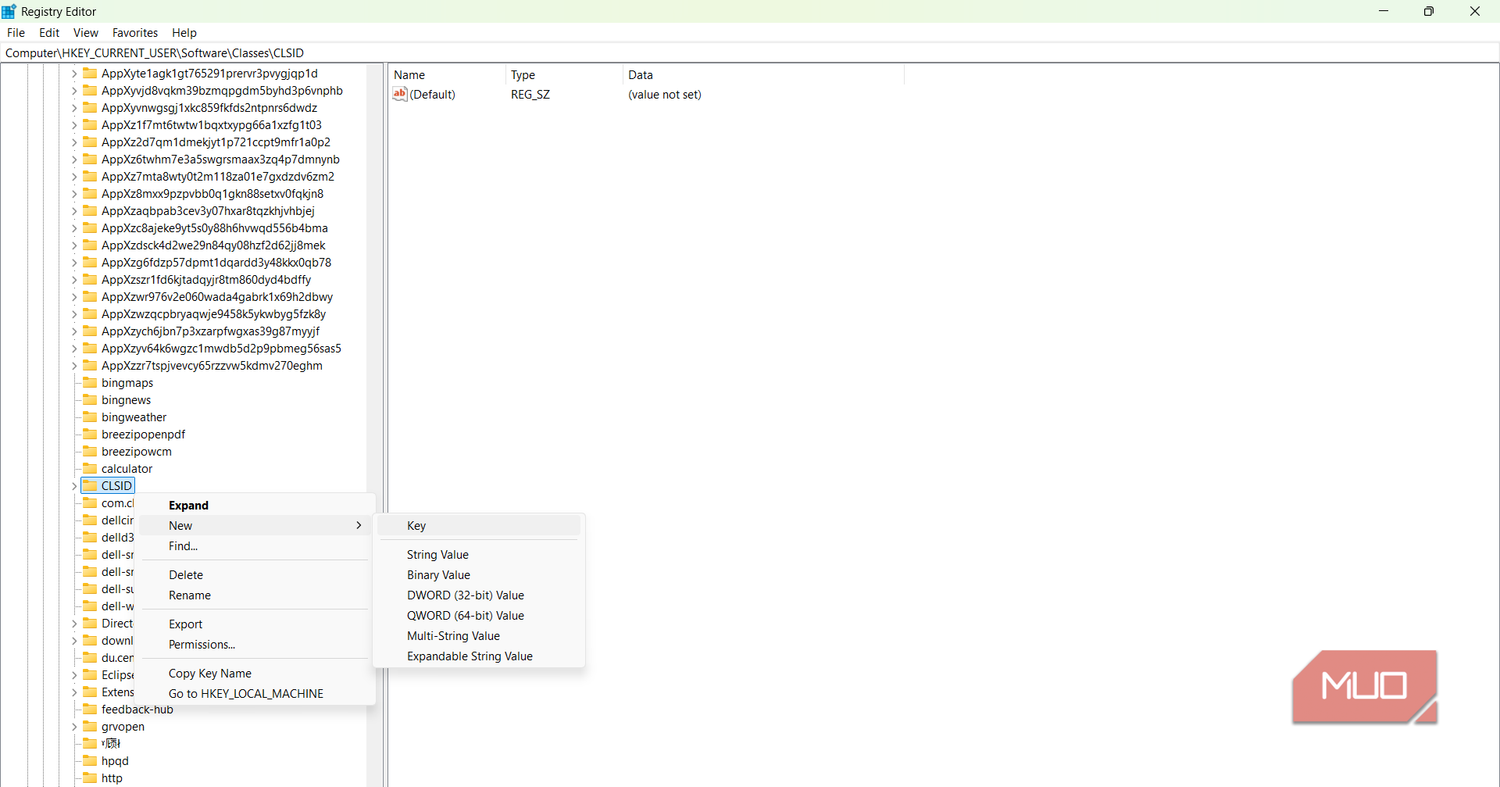
Task: Choose Expandable String Value
Action: click(x=479, y=657)
